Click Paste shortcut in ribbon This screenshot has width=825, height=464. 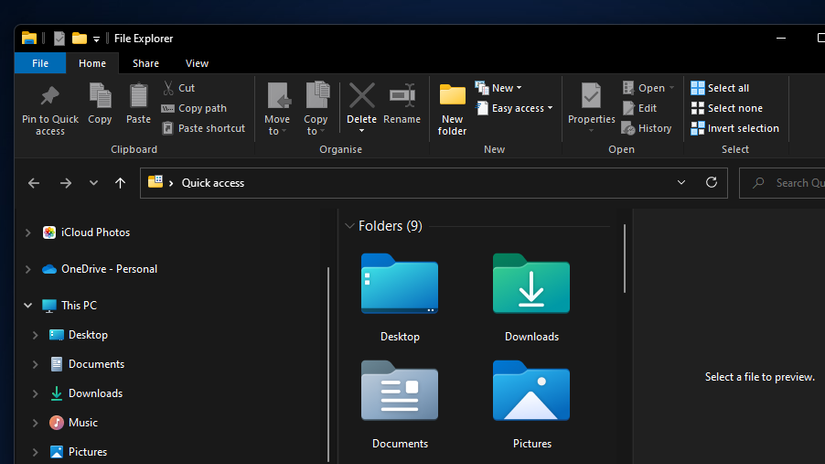204,128
